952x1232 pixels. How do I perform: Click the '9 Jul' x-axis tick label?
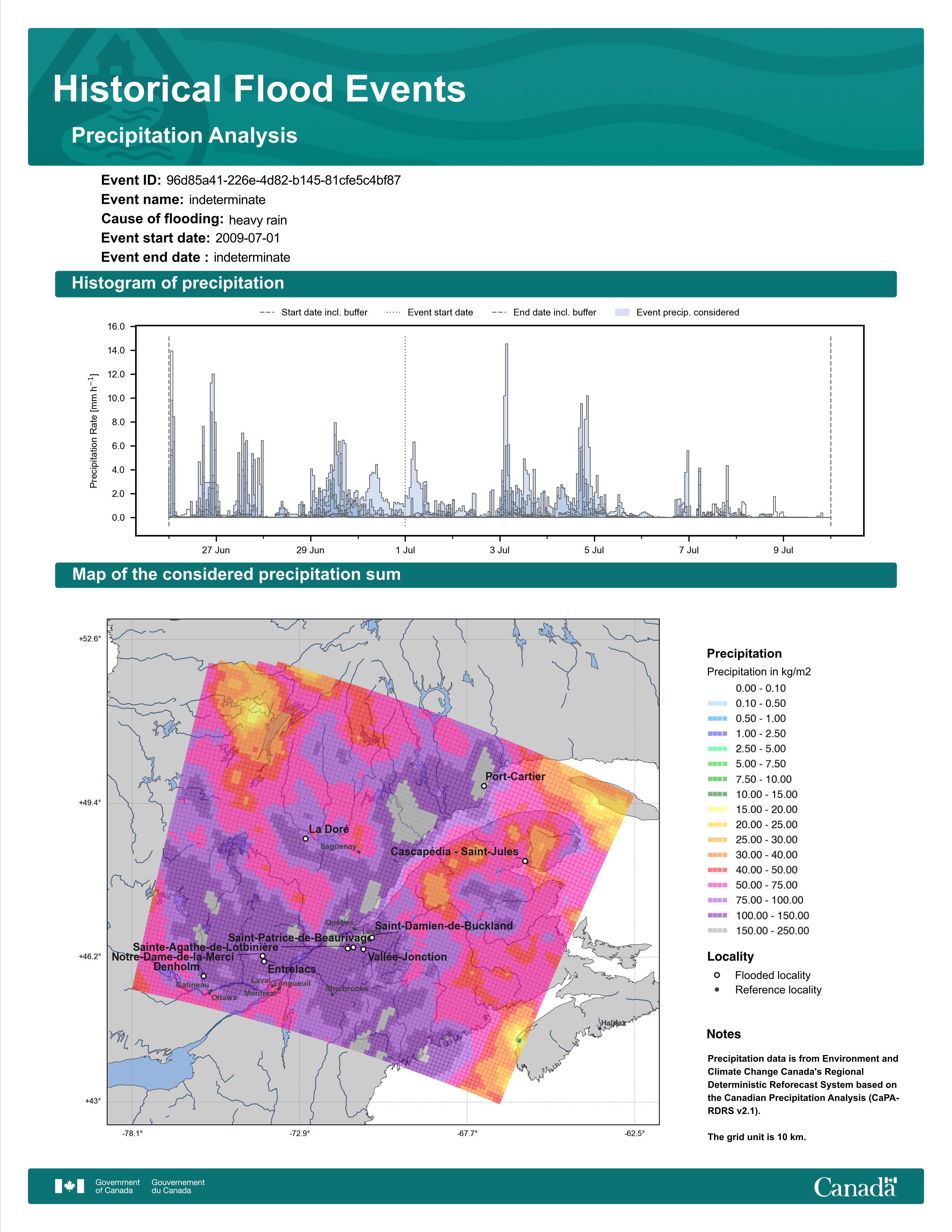783,550
